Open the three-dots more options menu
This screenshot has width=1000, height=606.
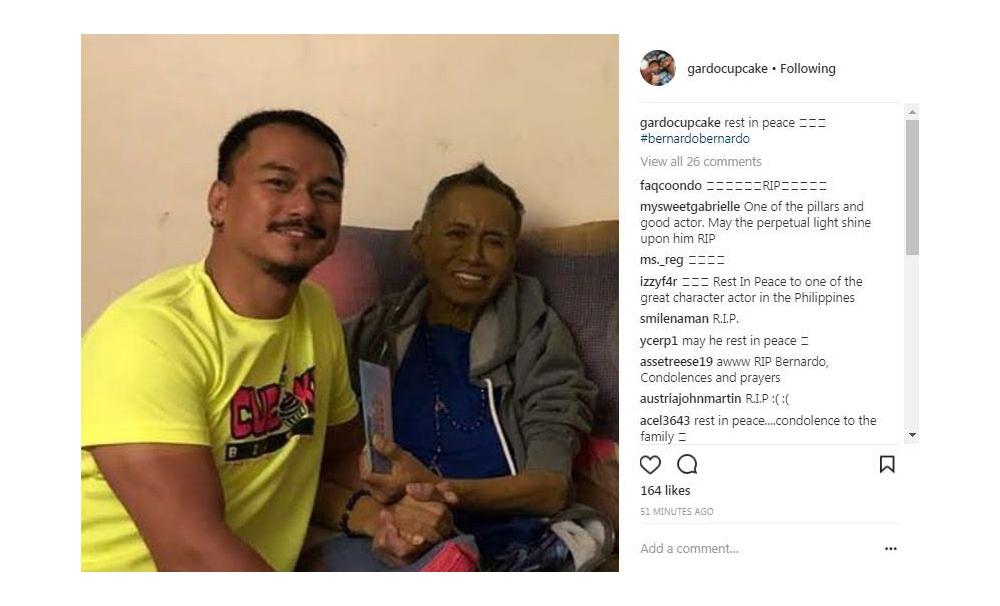tap(890, 549)
